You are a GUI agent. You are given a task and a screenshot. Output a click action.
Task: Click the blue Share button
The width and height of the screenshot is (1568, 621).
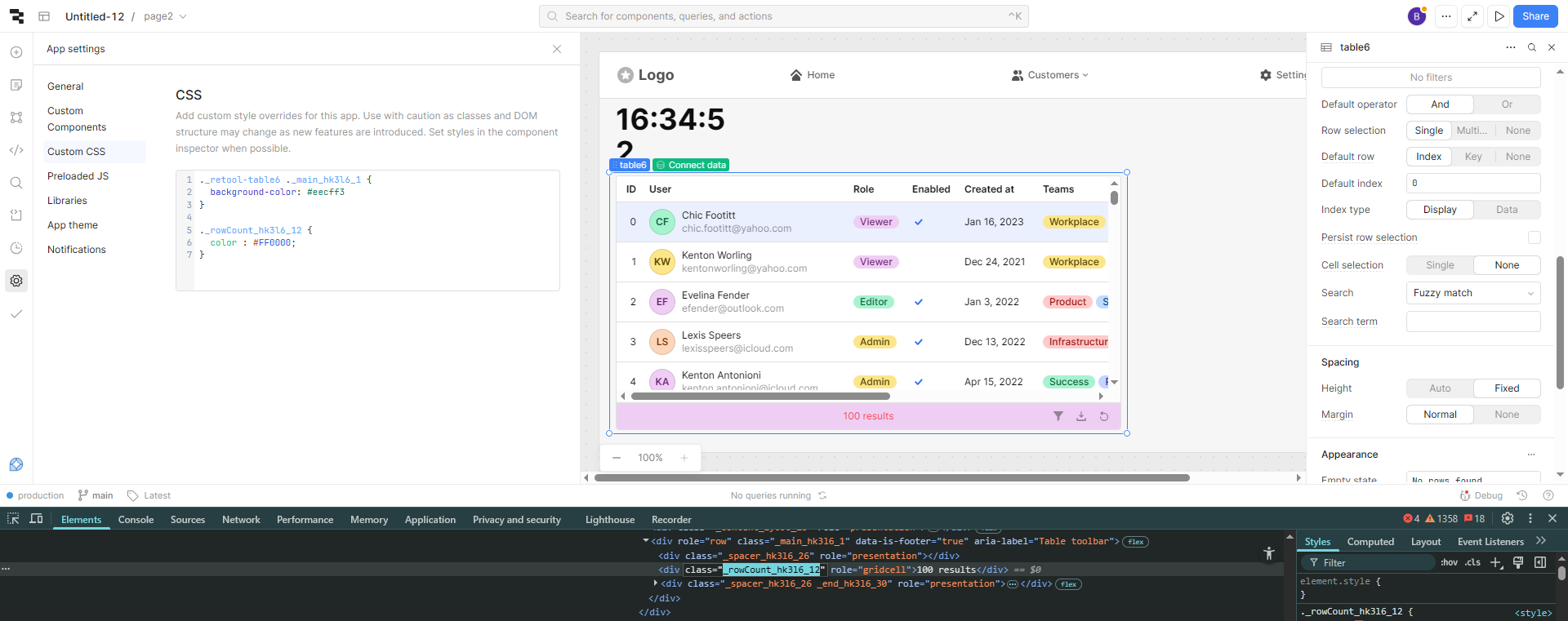tap(1535, 16)
